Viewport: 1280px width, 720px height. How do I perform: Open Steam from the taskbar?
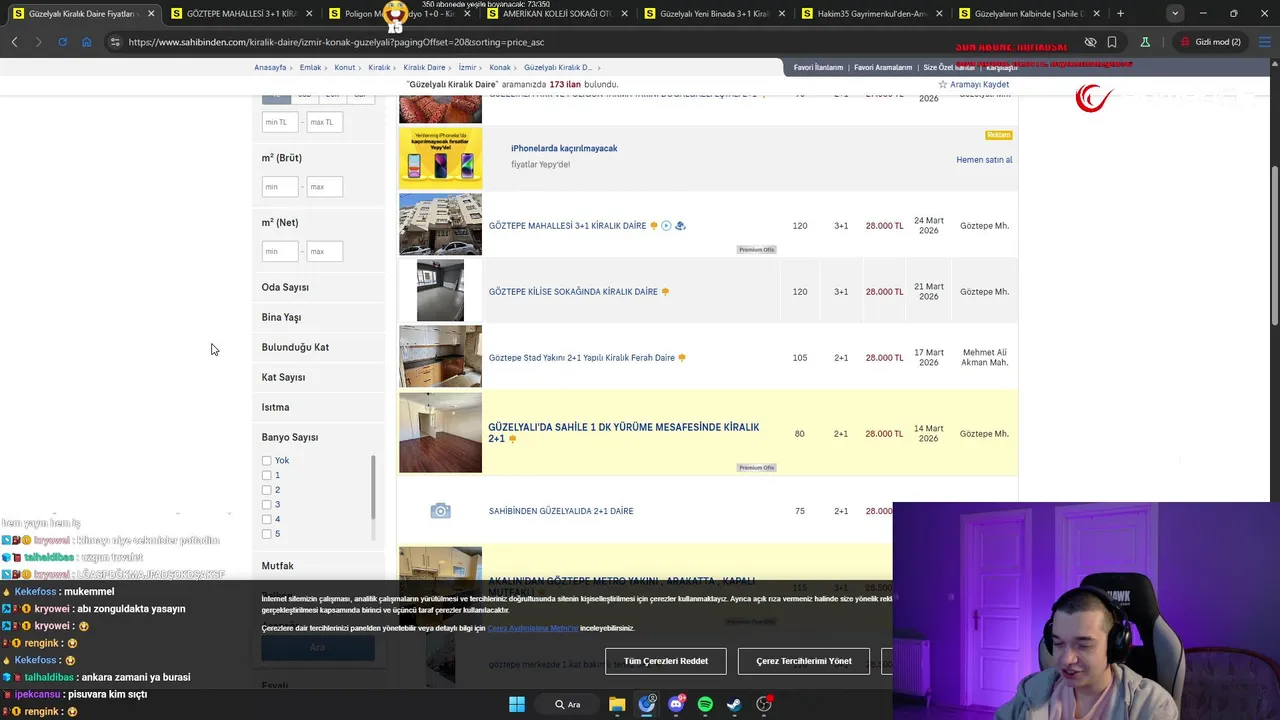(734, 704)
